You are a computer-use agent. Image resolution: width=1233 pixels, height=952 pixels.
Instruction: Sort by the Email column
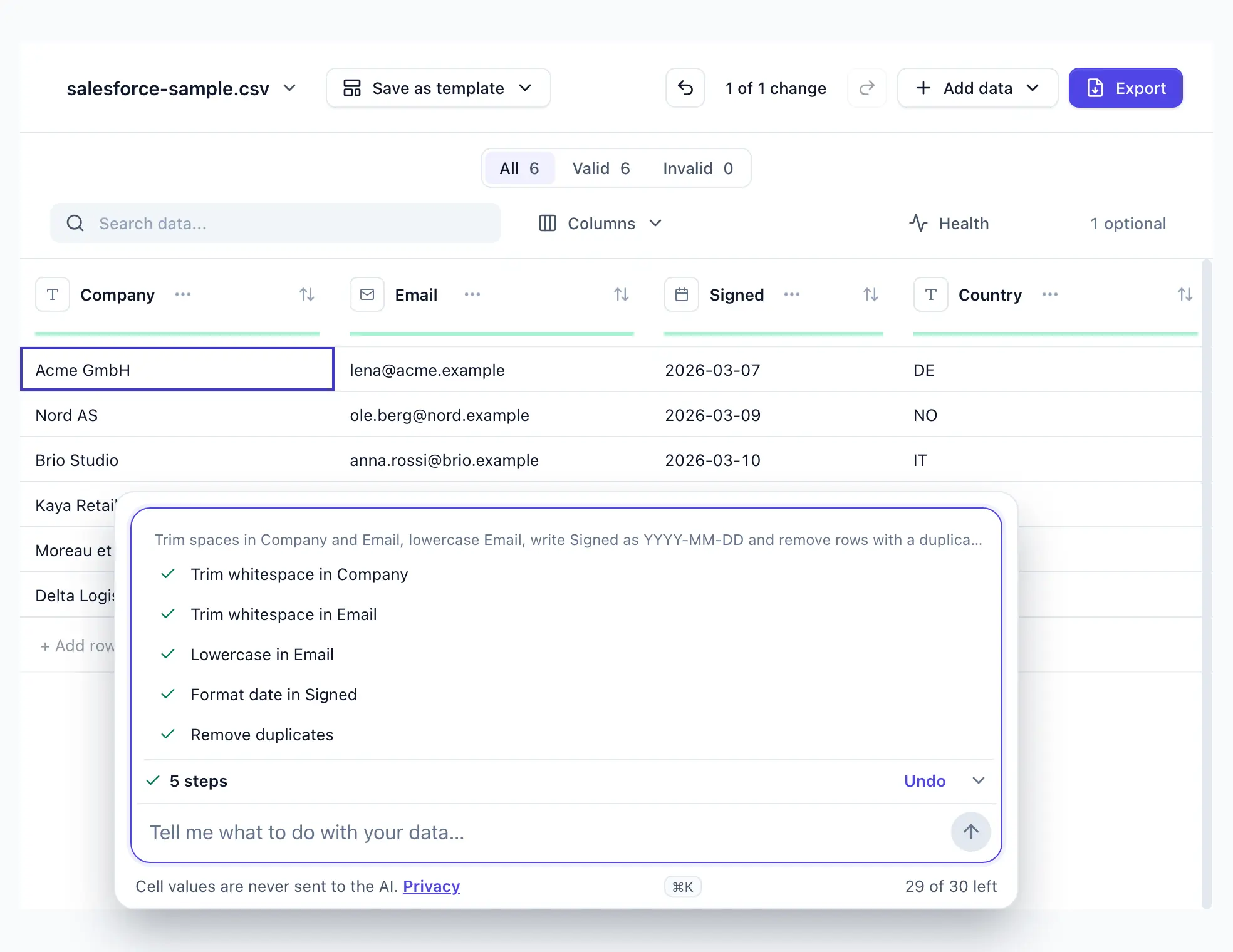[622, 294]
